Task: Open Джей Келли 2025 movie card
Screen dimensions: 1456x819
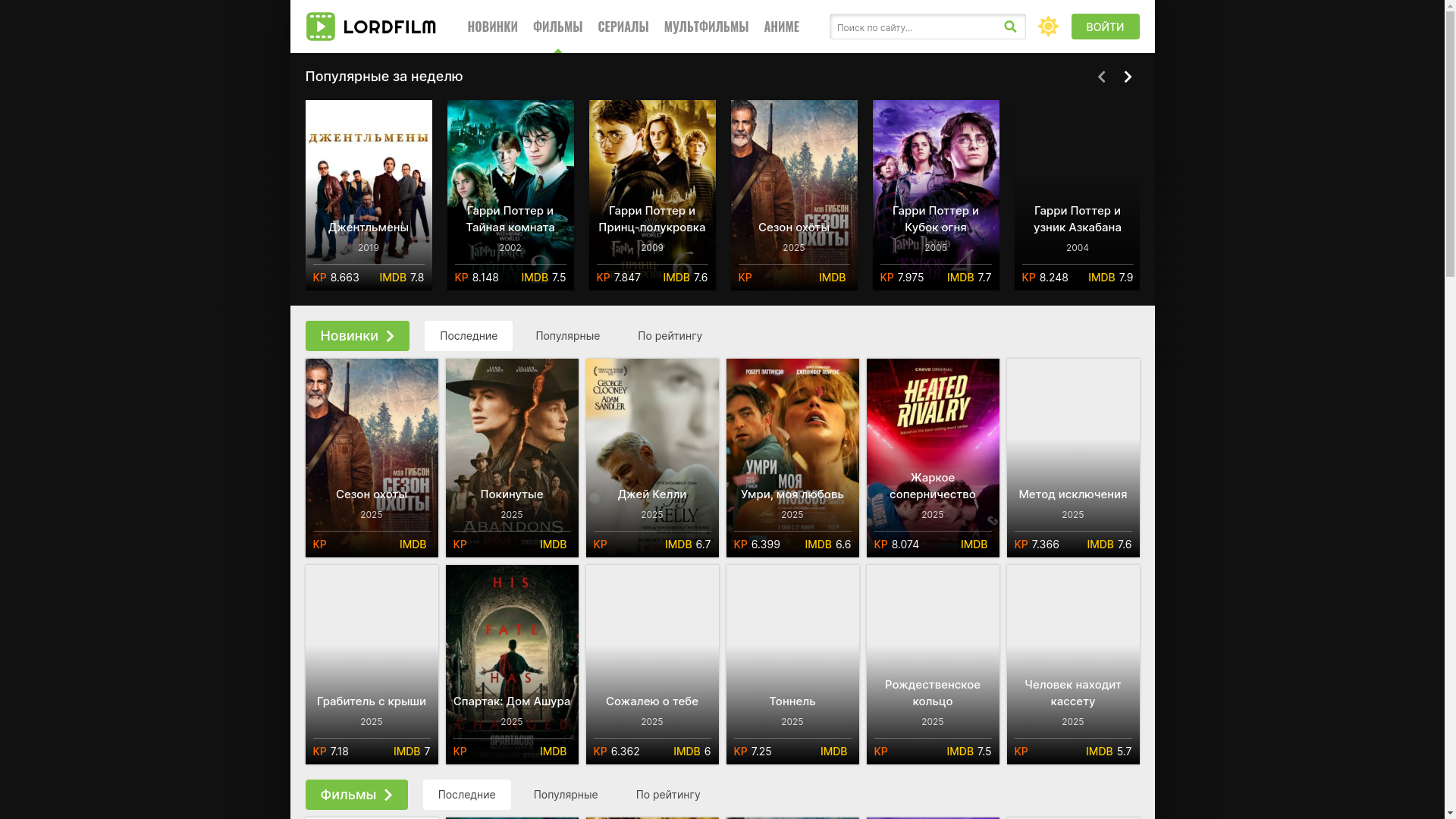Action: pyautogui.click(x=652, y=458)
